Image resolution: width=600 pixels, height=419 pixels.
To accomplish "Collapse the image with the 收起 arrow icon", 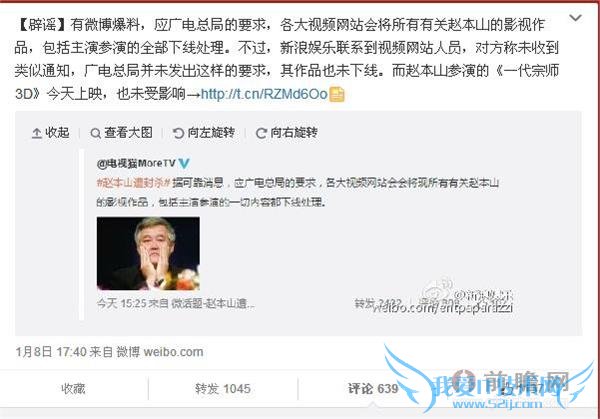I will (37, 133).
